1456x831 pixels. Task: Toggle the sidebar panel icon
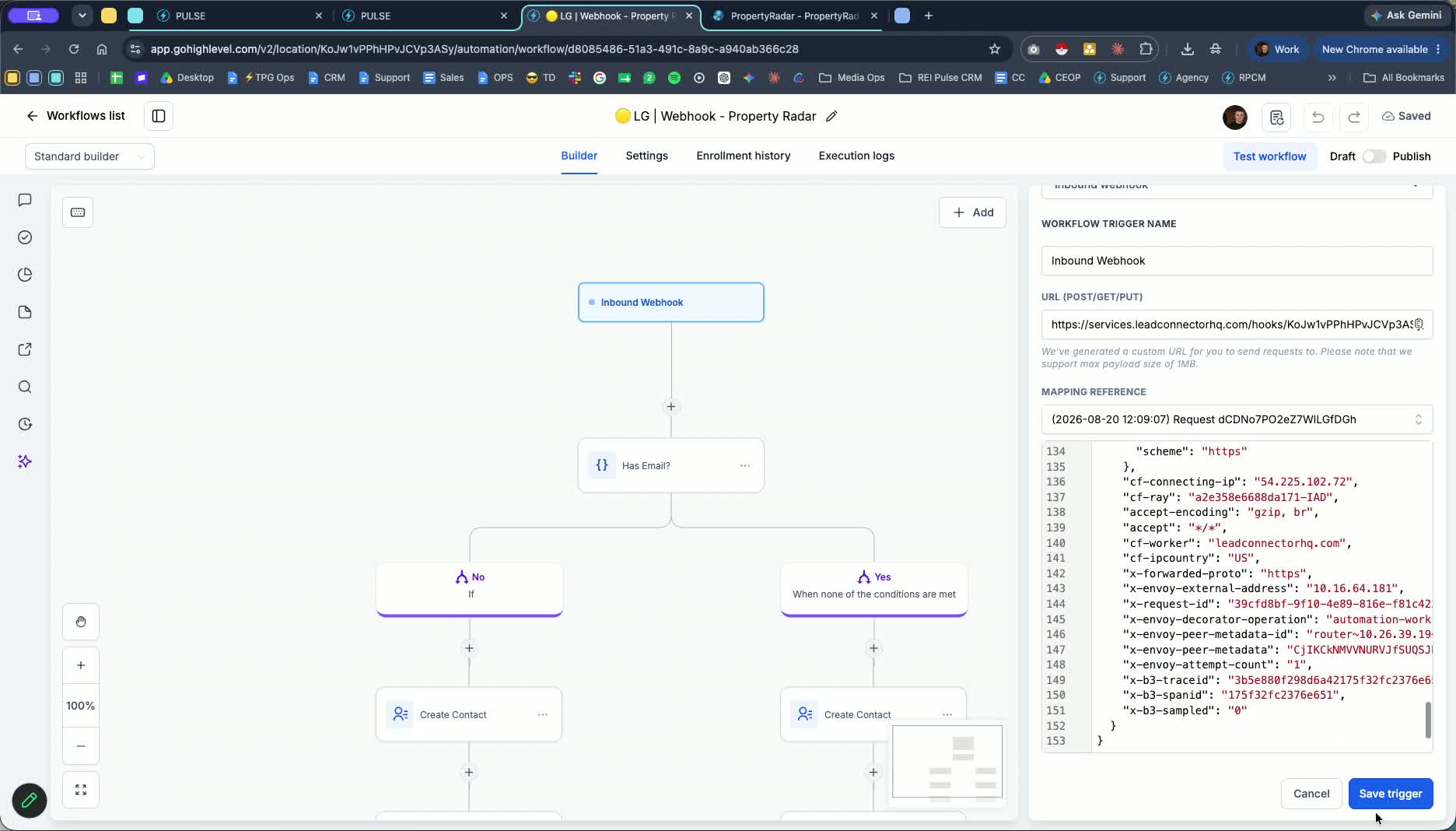[159, 116]
